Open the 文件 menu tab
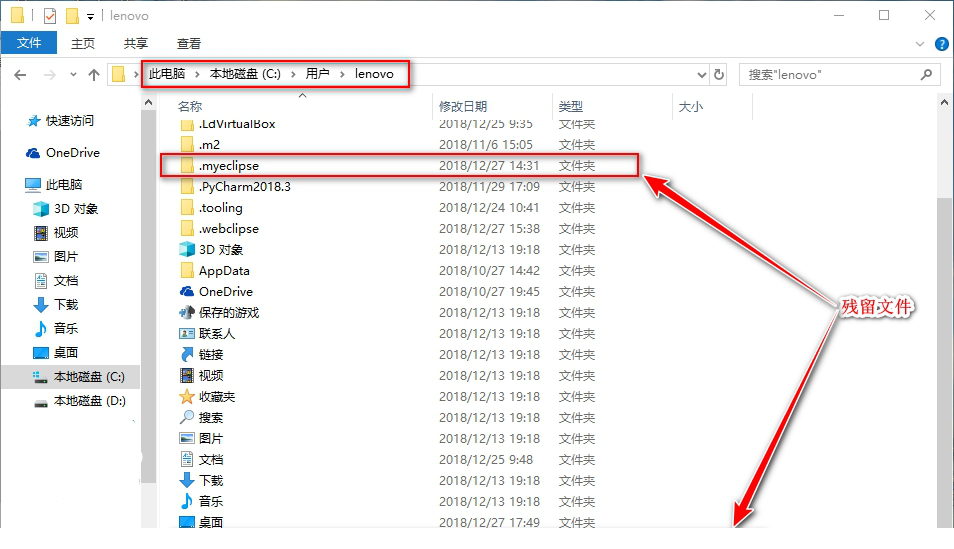This screenshot has width=954, height=549. tap(29, 43)
